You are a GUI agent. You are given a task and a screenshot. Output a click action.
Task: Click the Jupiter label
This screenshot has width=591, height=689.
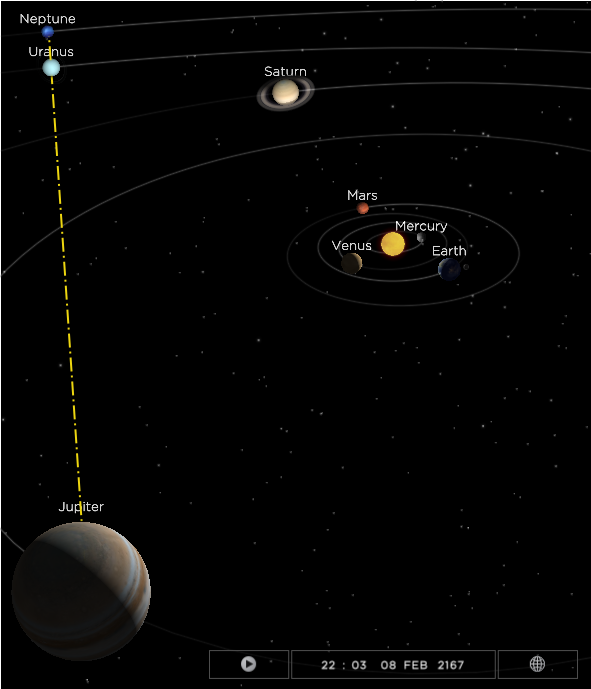[x=81, y=507]
